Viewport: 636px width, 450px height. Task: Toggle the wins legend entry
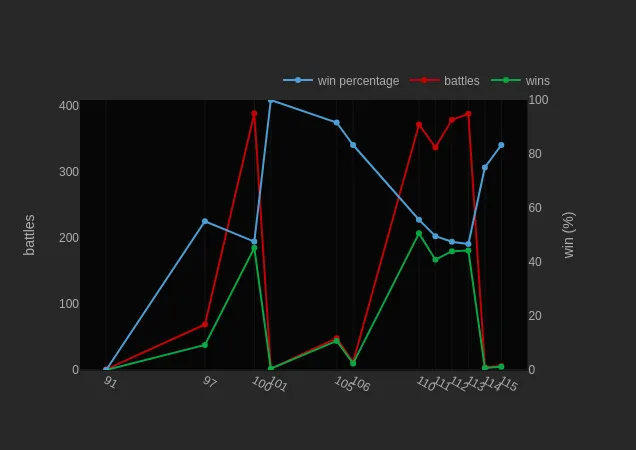520,81
